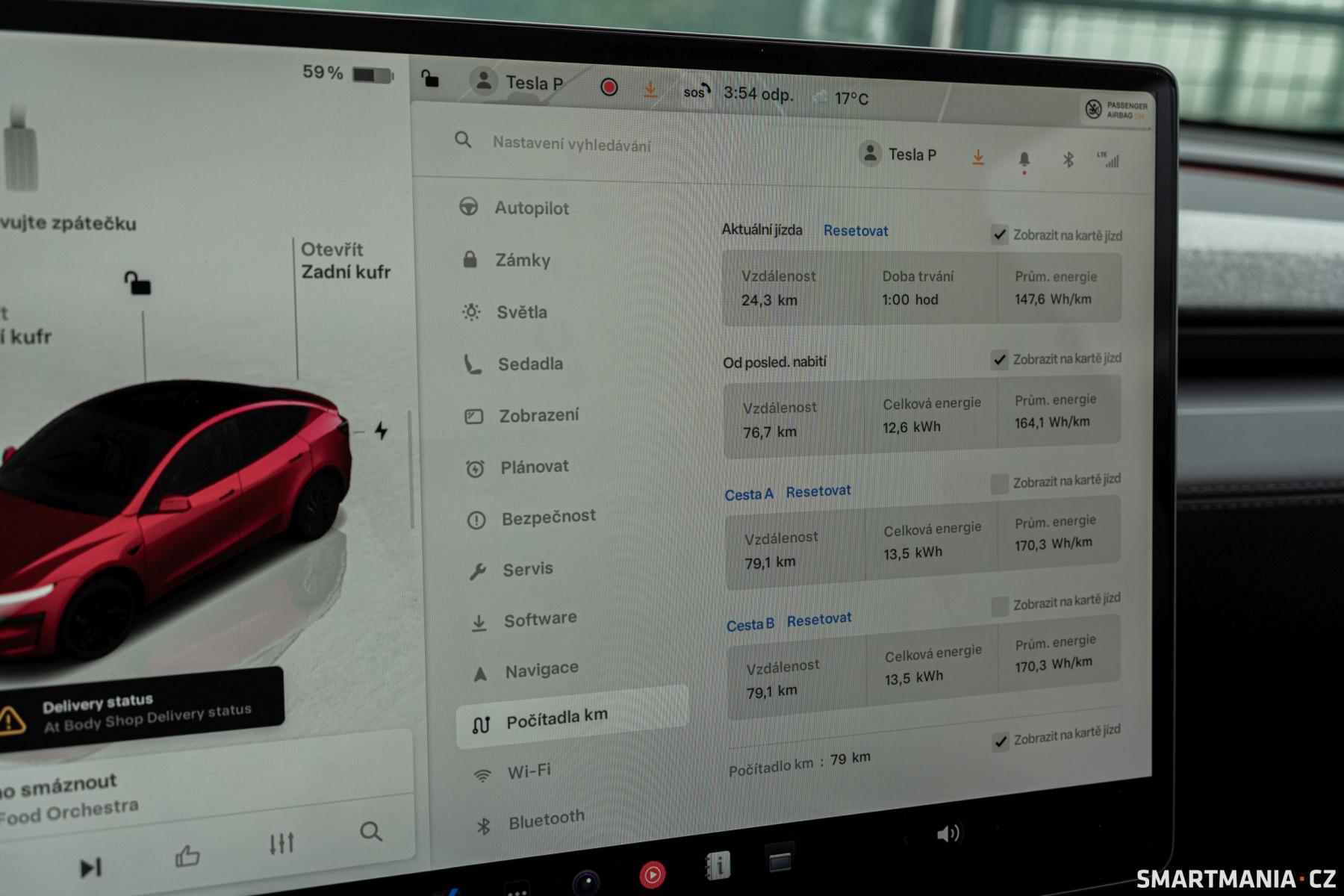Enable Zobrazit na kartě jízd for Cesta A
This screenshot has width=1344, height=896.
[x=999, y=484]
